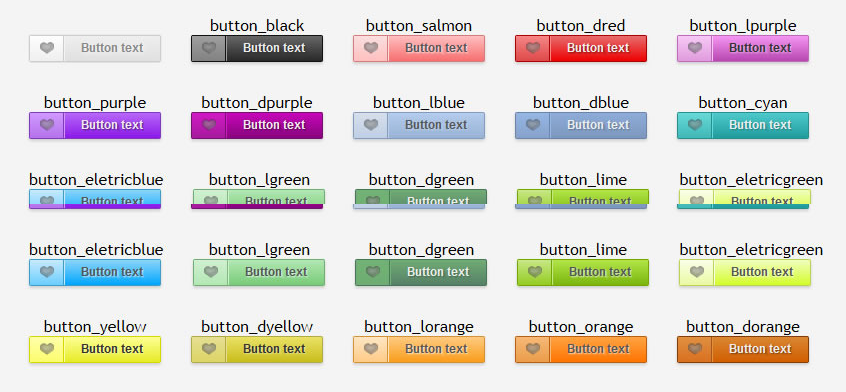
Task: Click the button_lorange Button text
Action: point(436,349)
